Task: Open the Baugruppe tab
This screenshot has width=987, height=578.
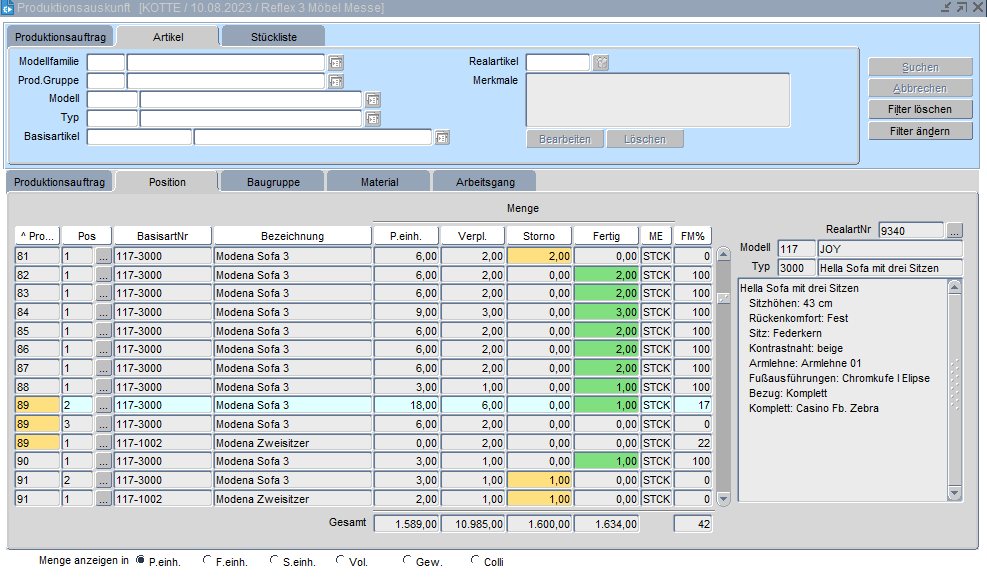Action: pos(273,182)
